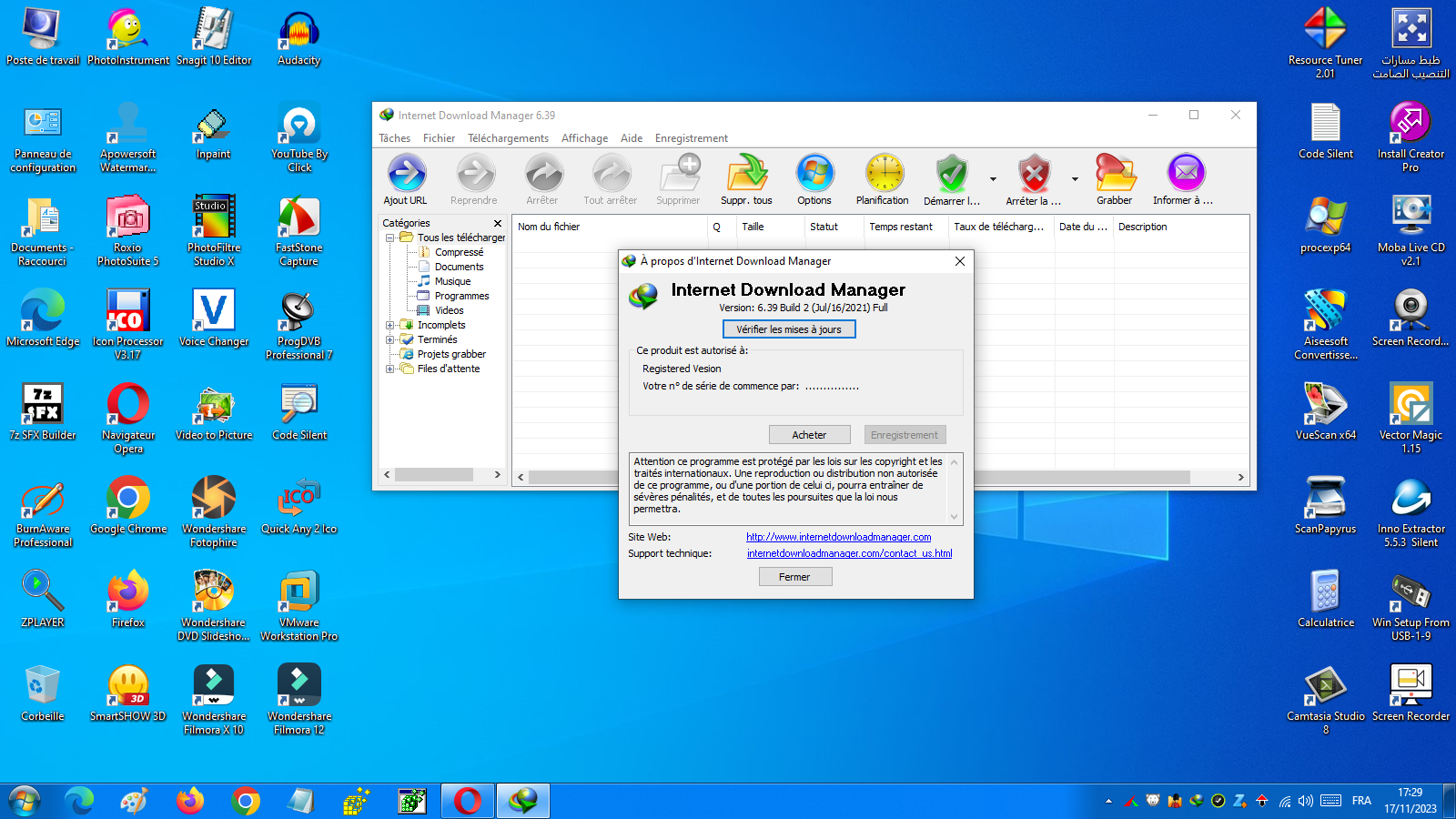The height and width of the screenshot is (819, 1456).
Task: Open Vector Magic 1.15 desktop icon
Action: coord(1410,419)
